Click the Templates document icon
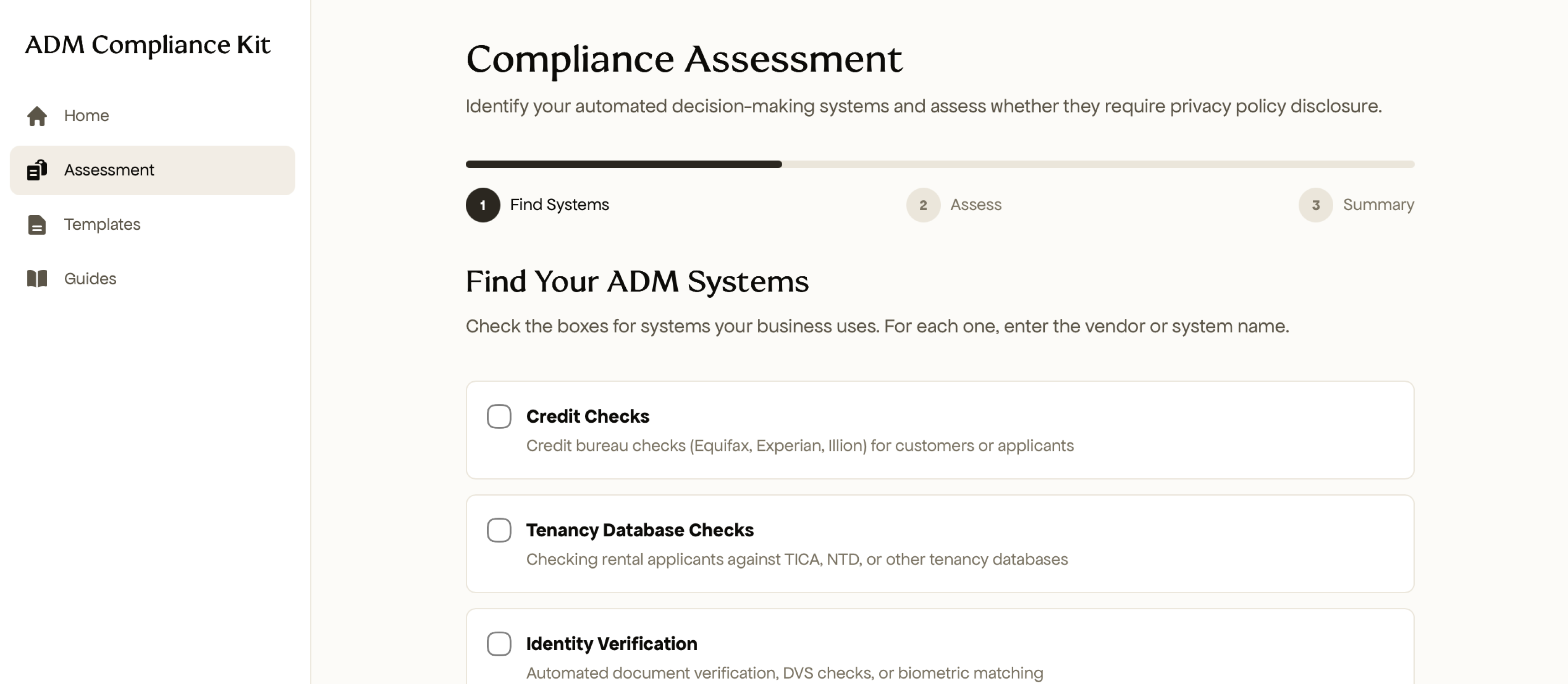 (37, 225)
